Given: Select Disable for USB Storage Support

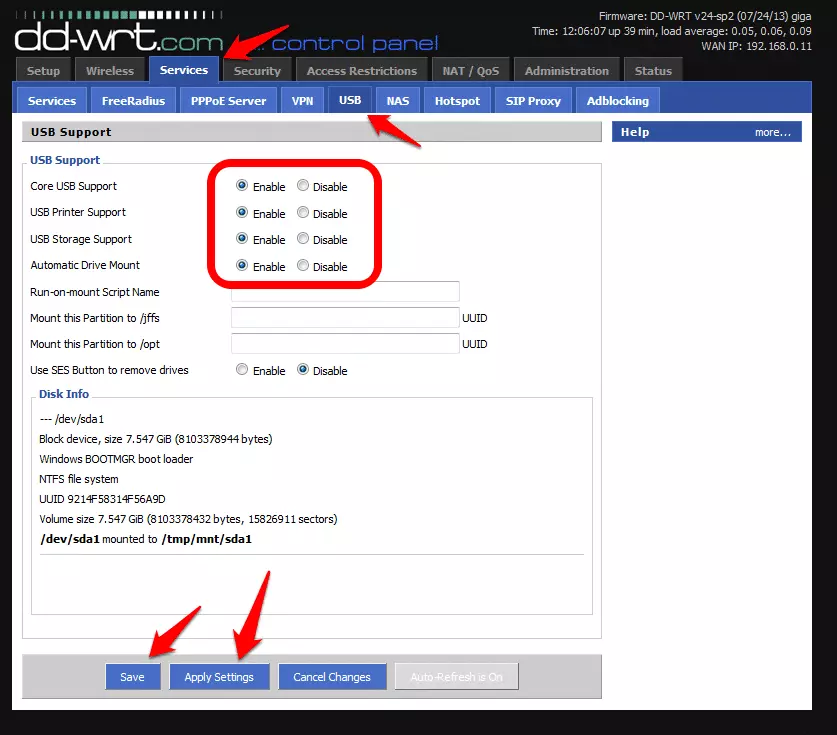Looking at the screenshot, I should (x=303, y=239).
